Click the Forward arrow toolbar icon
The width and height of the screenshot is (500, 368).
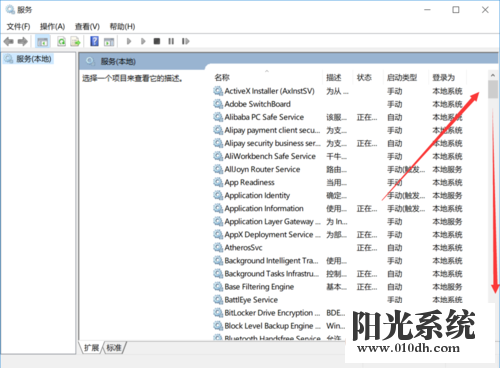click(23, 41)
